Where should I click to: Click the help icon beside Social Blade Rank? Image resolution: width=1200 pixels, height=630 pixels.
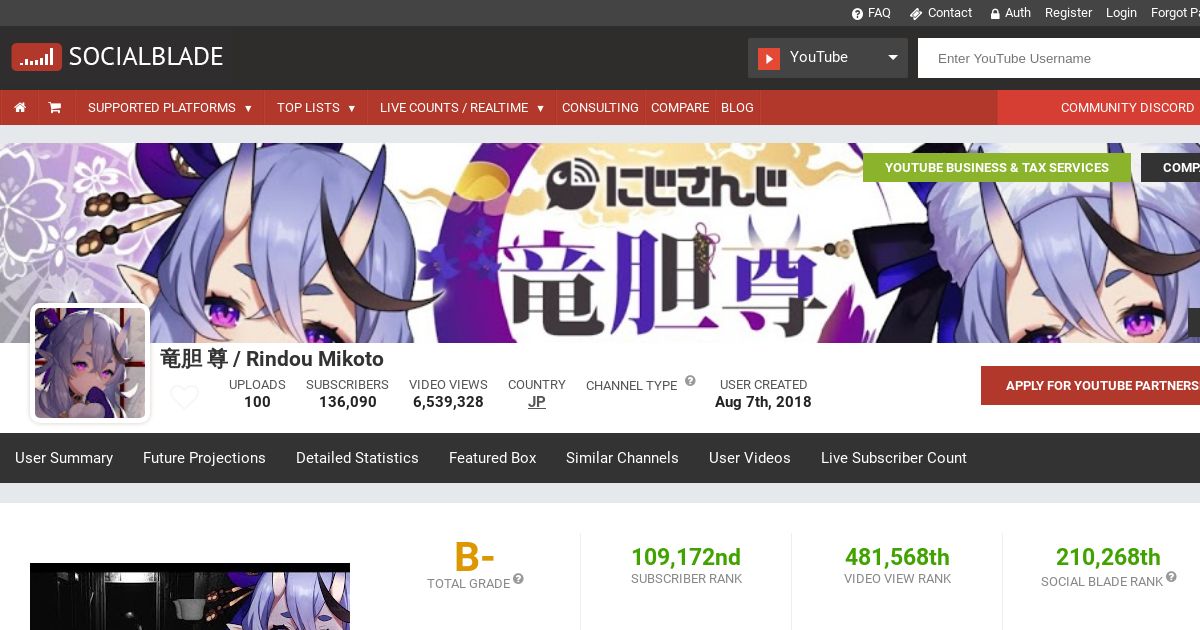(1171, 577)
